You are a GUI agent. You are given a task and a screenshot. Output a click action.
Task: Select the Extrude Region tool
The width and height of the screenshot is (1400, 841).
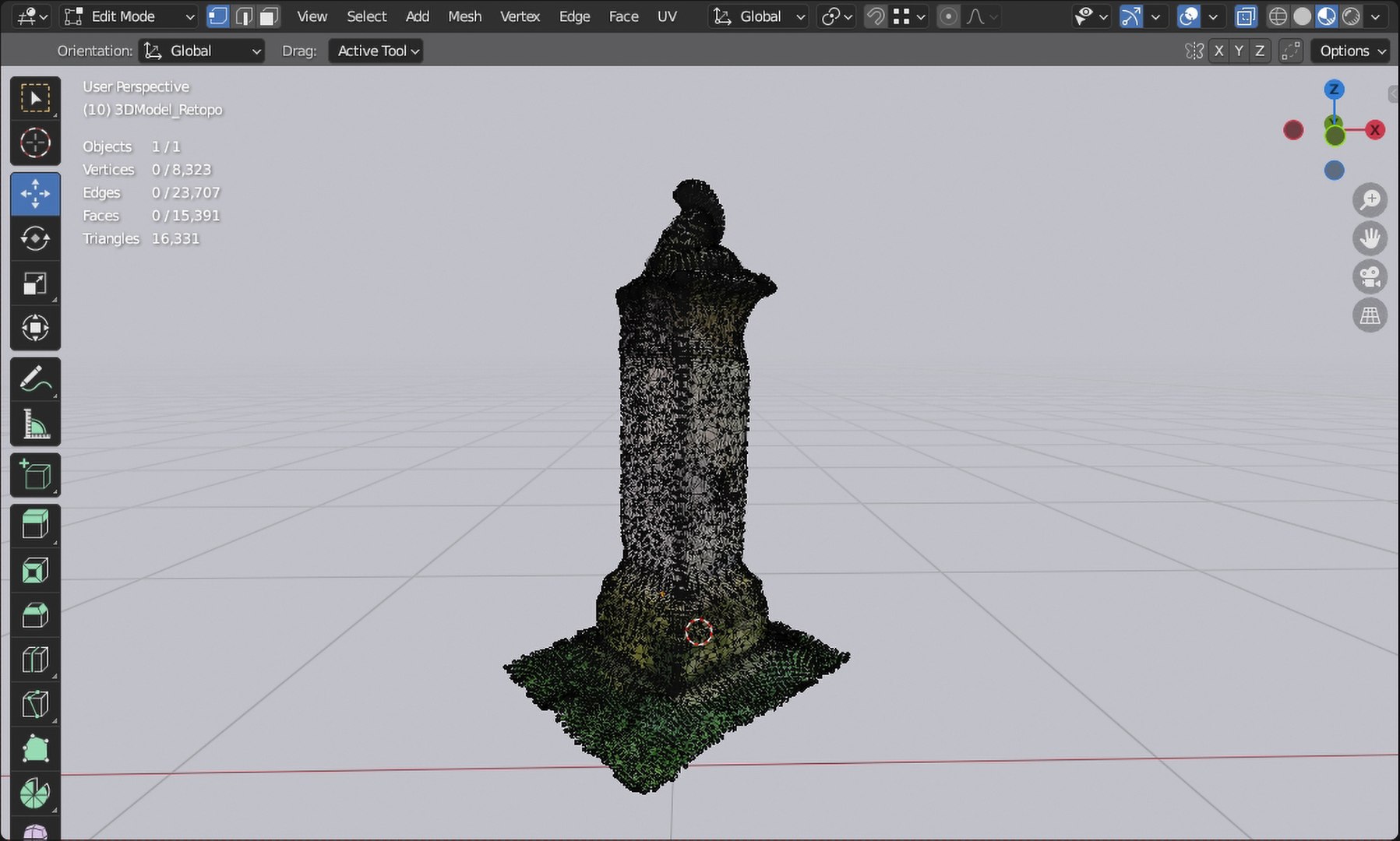(35, 526)
